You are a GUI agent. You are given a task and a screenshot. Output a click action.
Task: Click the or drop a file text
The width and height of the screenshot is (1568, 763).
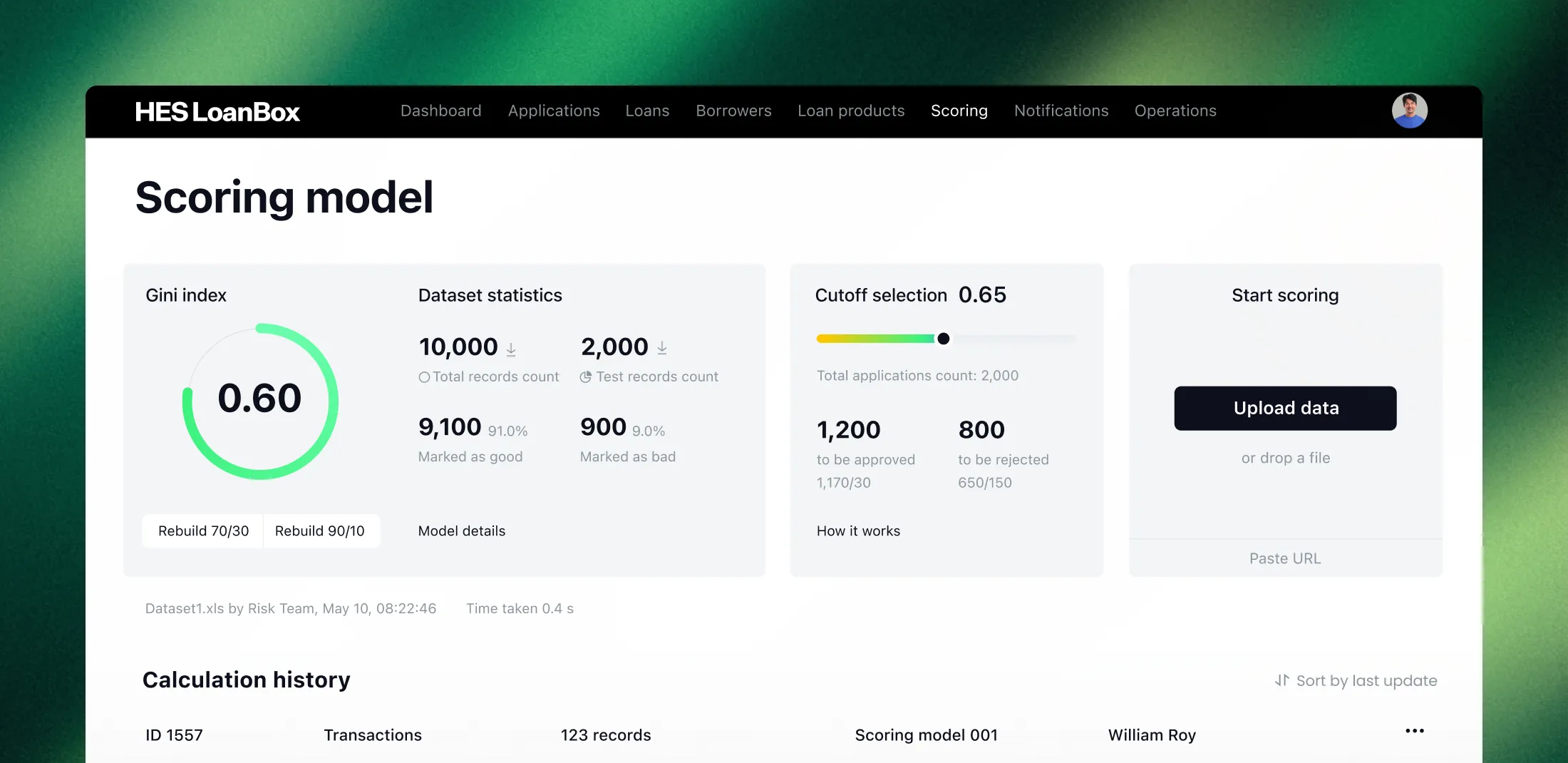(x=1285, y=458)
